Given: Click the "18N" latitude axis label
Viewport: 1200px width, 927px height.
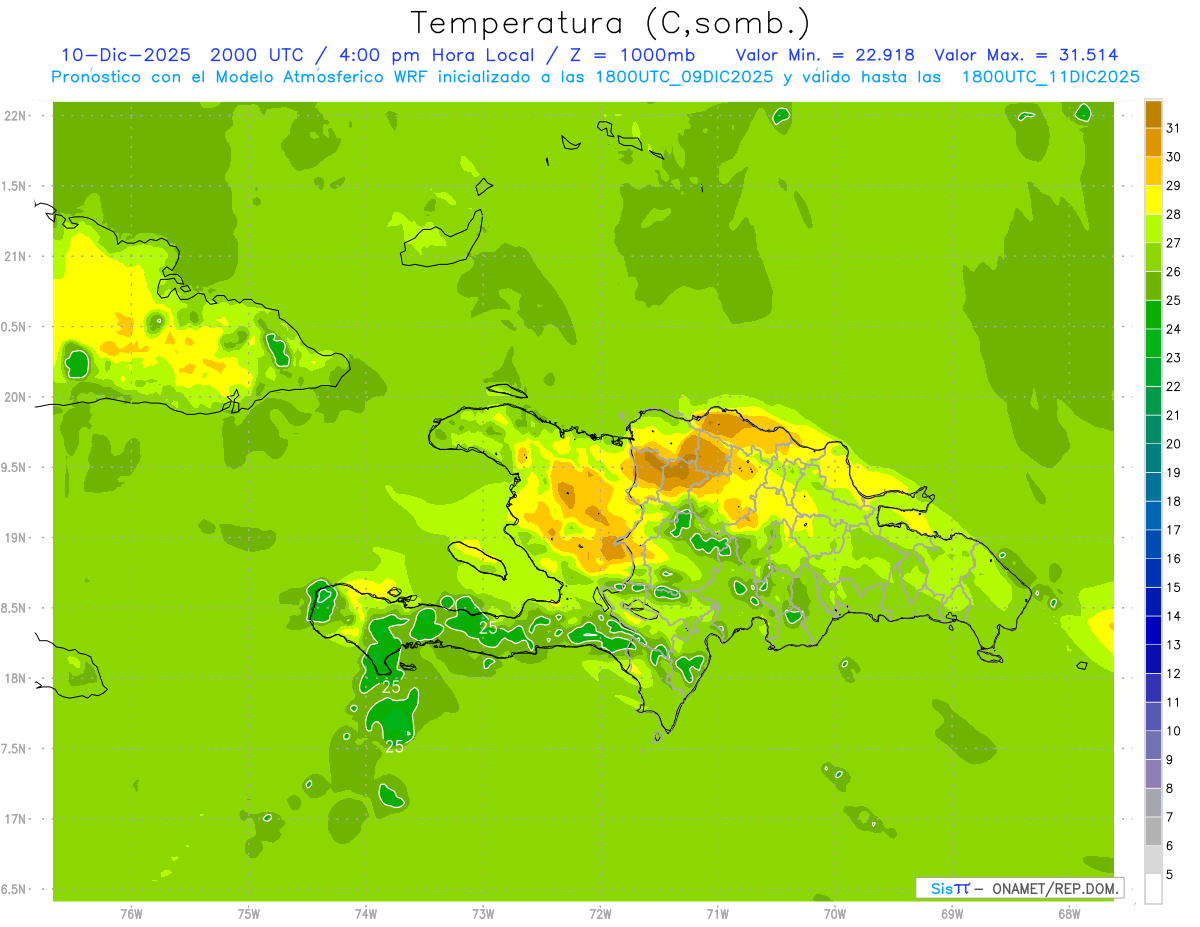Looking at the screenshot, I should 16,679.
